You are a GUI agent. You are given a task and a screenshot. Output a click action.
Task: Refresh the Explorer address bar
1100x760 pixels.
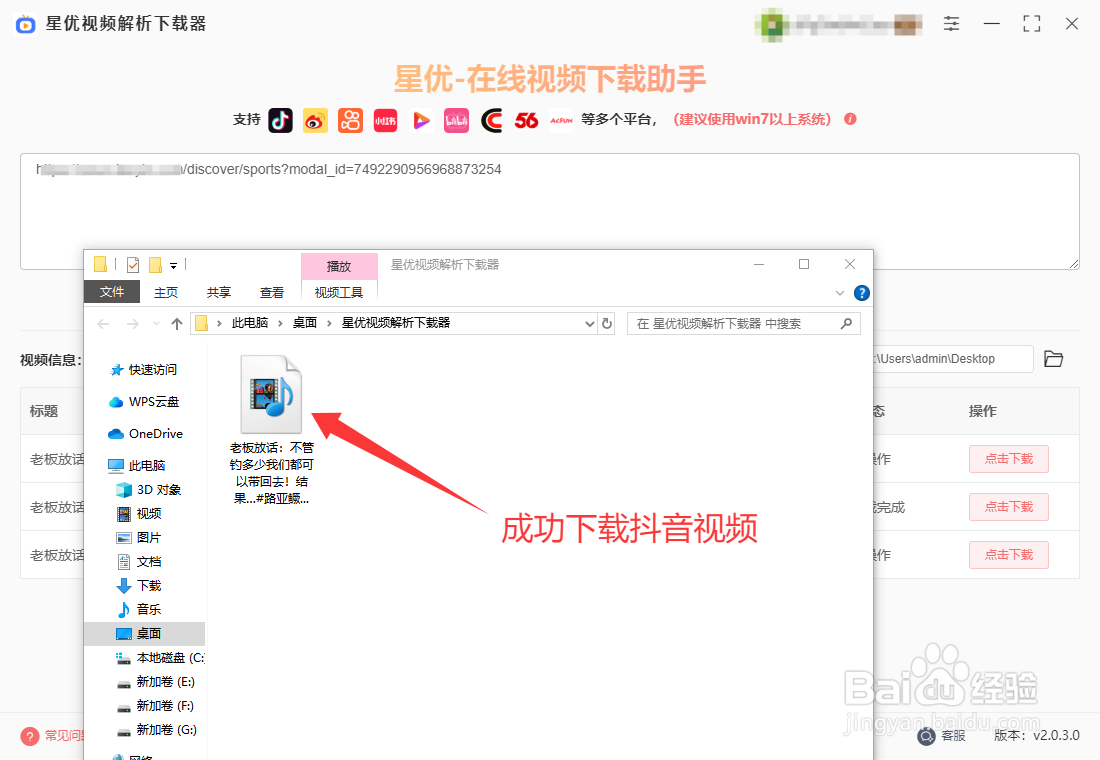pyautogui.click(x=607, y=324)
